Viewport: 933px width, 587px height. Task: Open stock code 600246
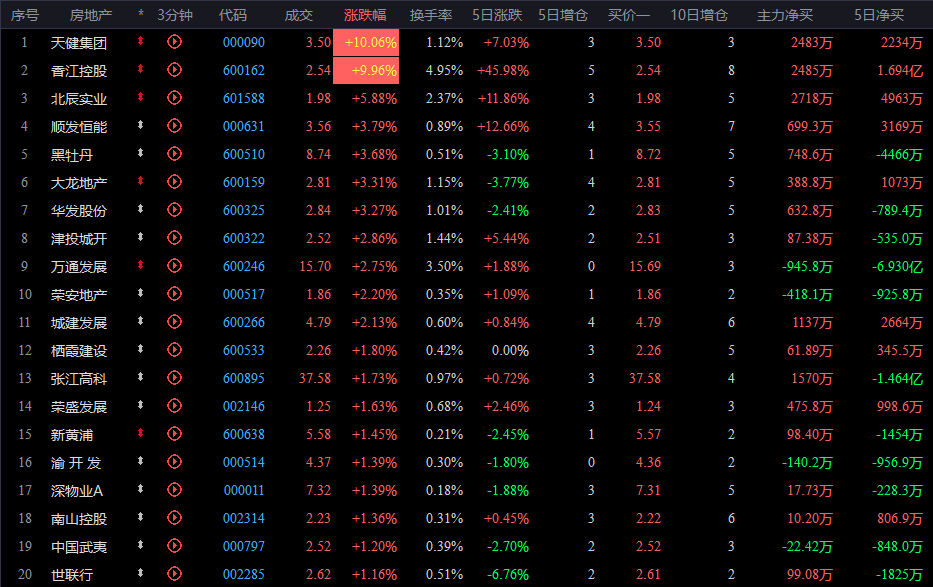point(244,266)
